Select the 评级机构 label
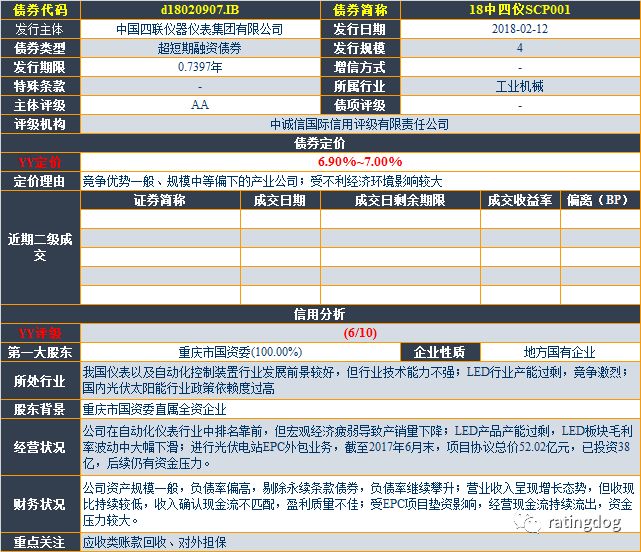The height and width of the screenshot is (552, 641). 40,124
